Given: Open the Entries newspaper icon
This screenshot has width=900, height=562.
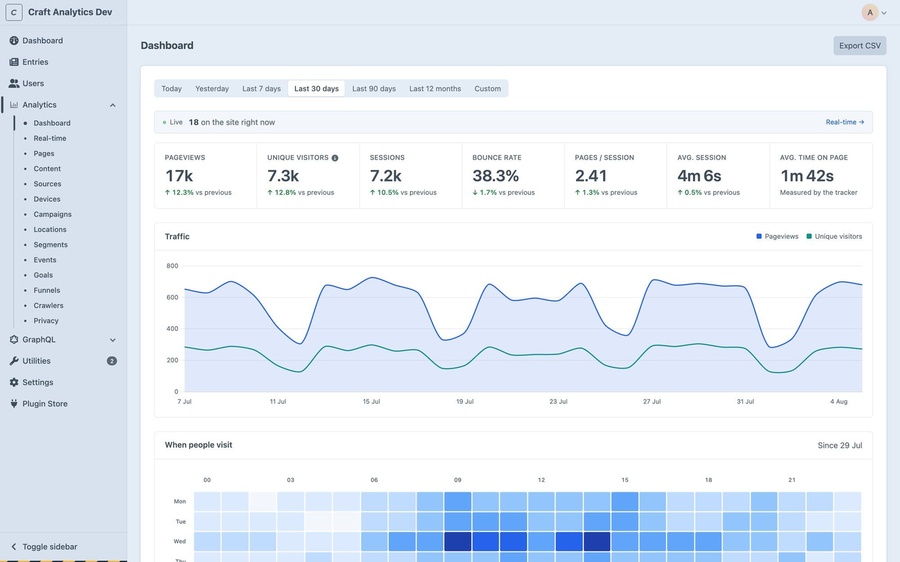Looking at the screenshot, I should coord(14,62).
